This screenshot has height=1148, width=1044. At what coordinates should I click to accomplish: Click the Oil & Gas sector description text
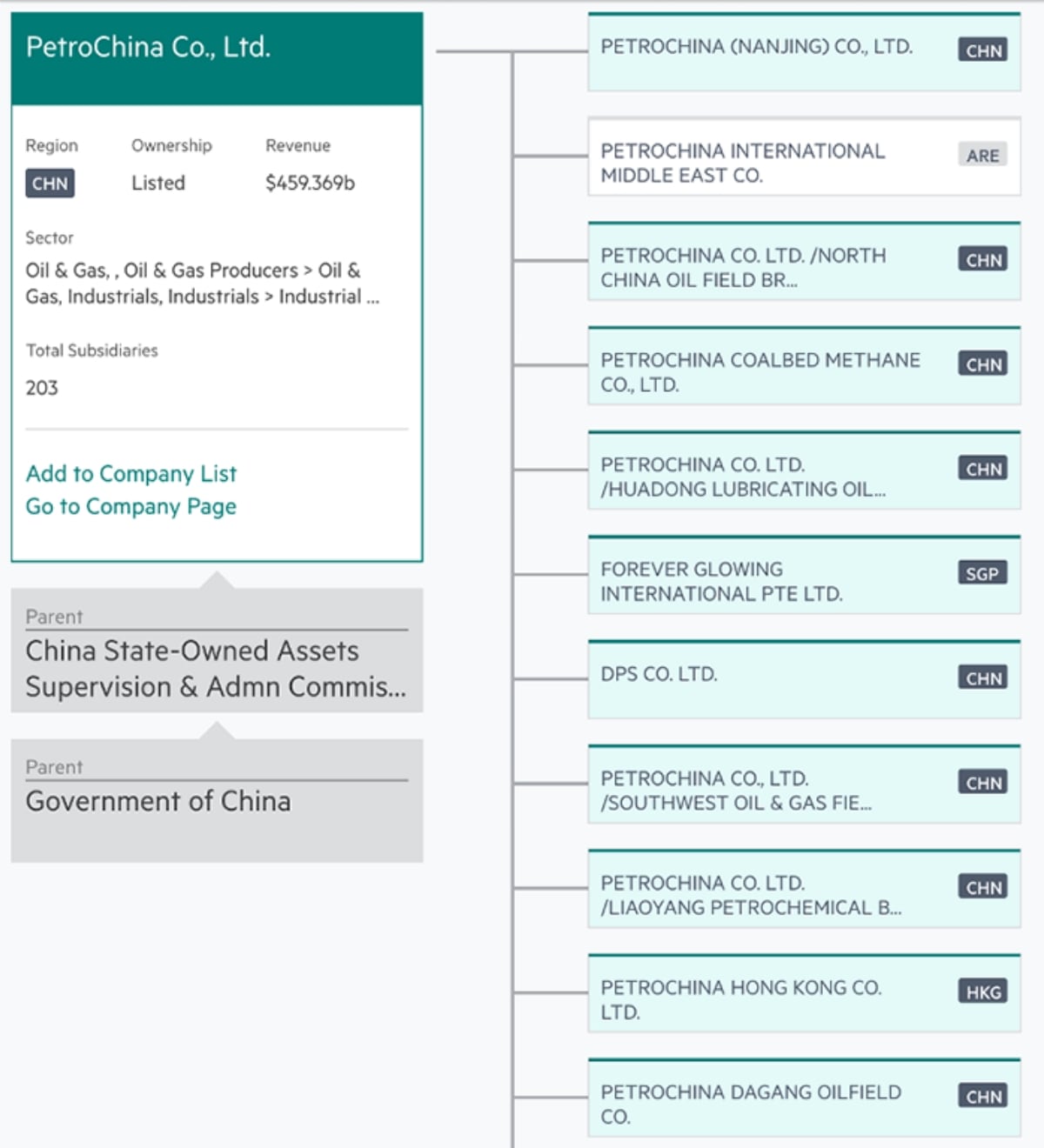click(203, 284)
